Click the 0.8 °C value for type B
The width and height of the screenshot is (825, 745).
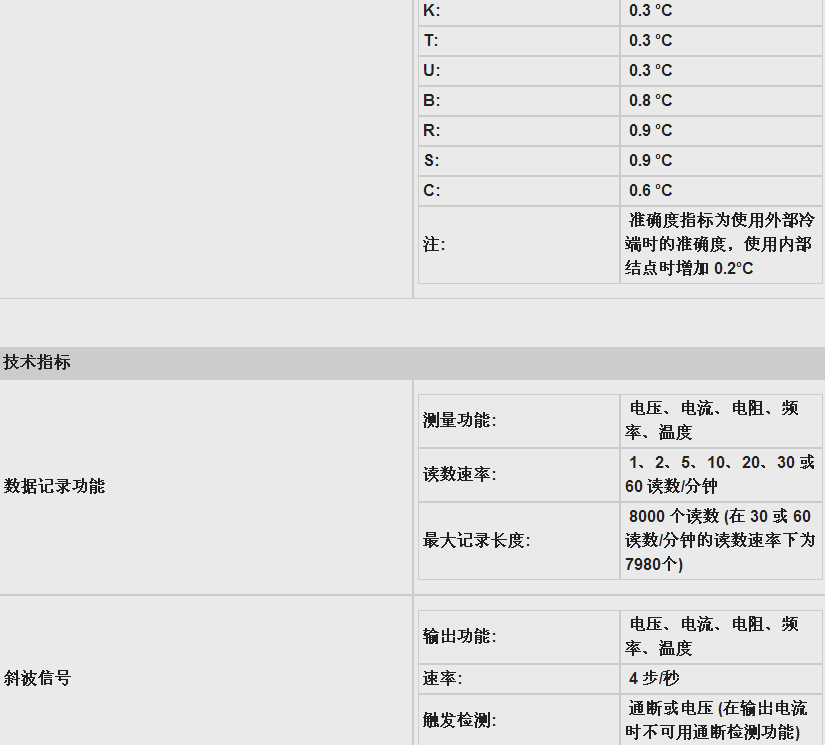tap(651, 100)
